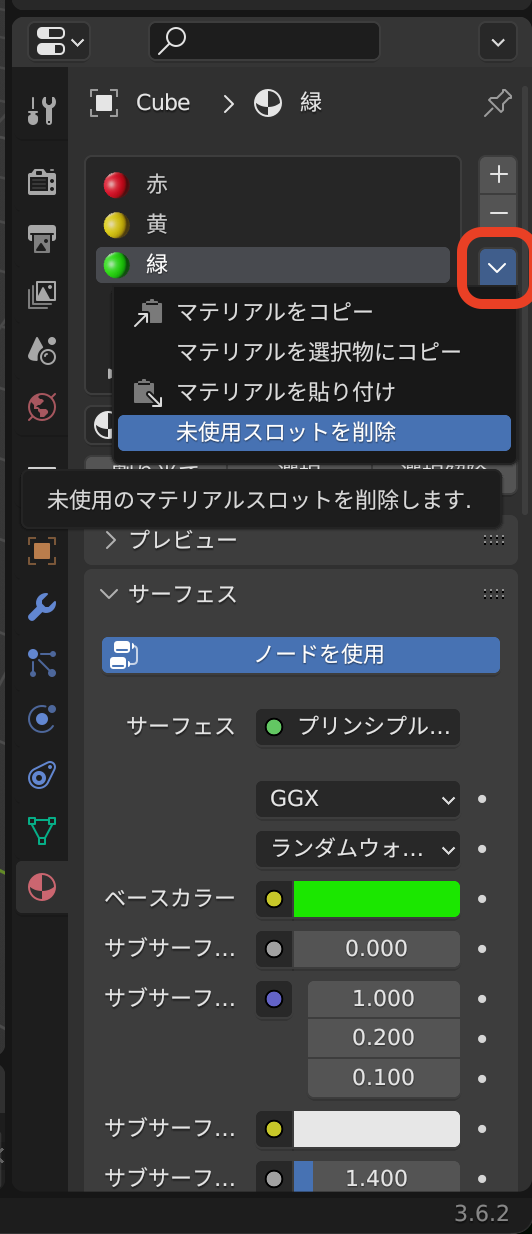Screen dimensions: 532x1234
Task: Open the Object Data mesh tab
Action: click(42, 830)
